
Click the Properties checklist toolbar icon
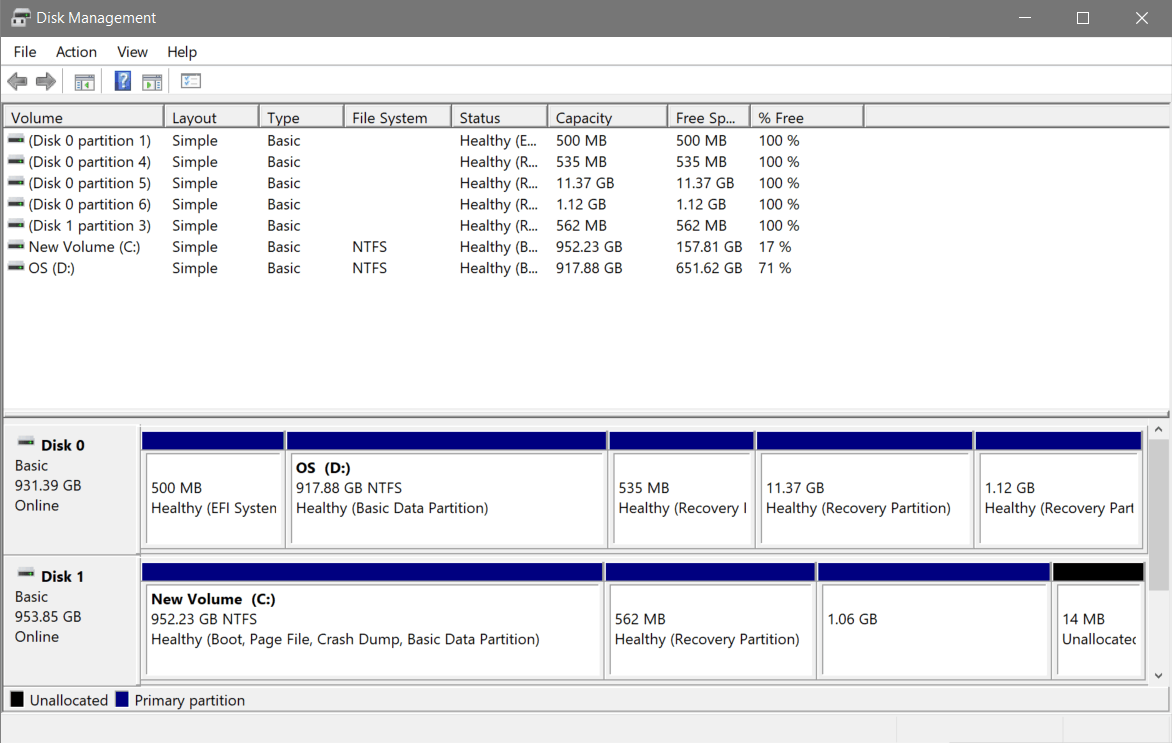point(190,80)
